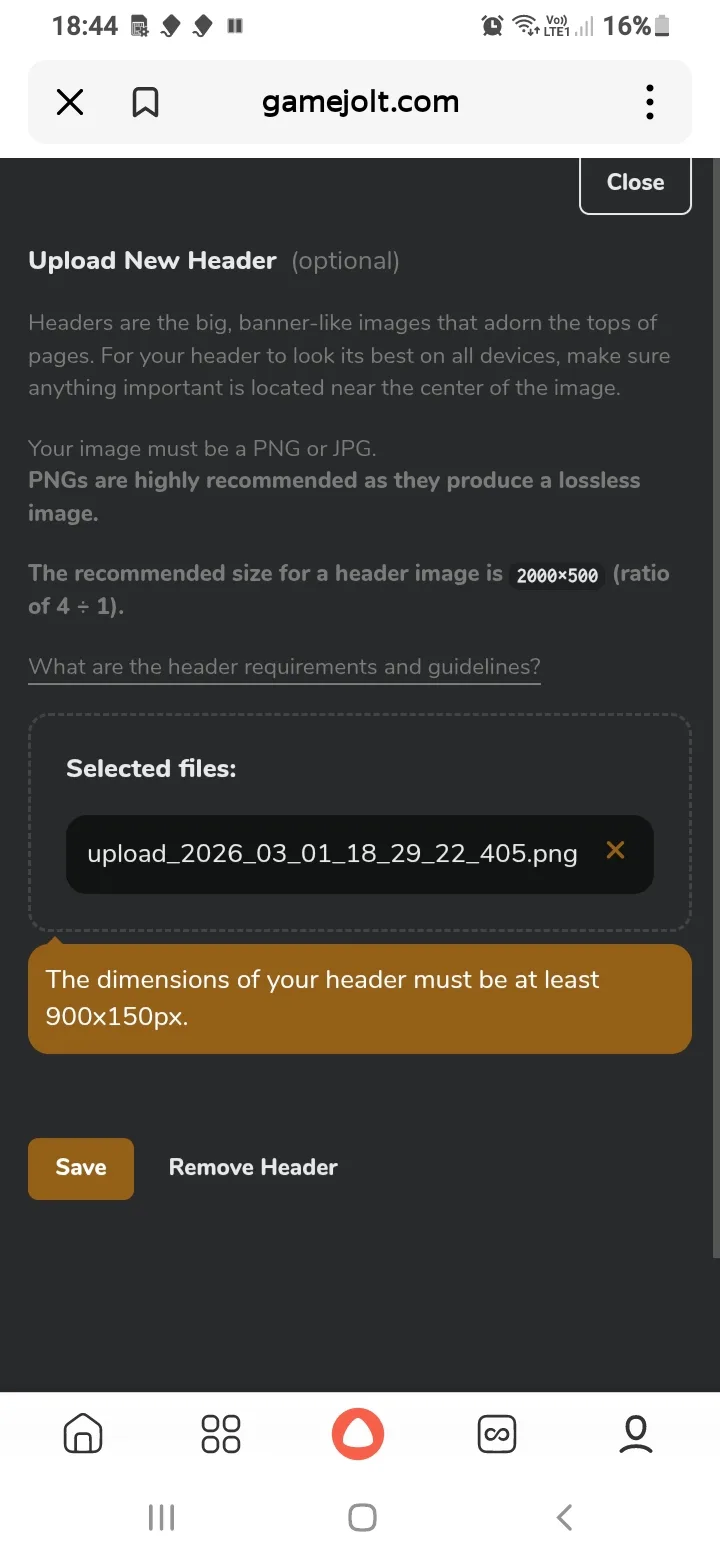
Task: Tap the red Alice assistant button
Action: [x=358, y=1434]
